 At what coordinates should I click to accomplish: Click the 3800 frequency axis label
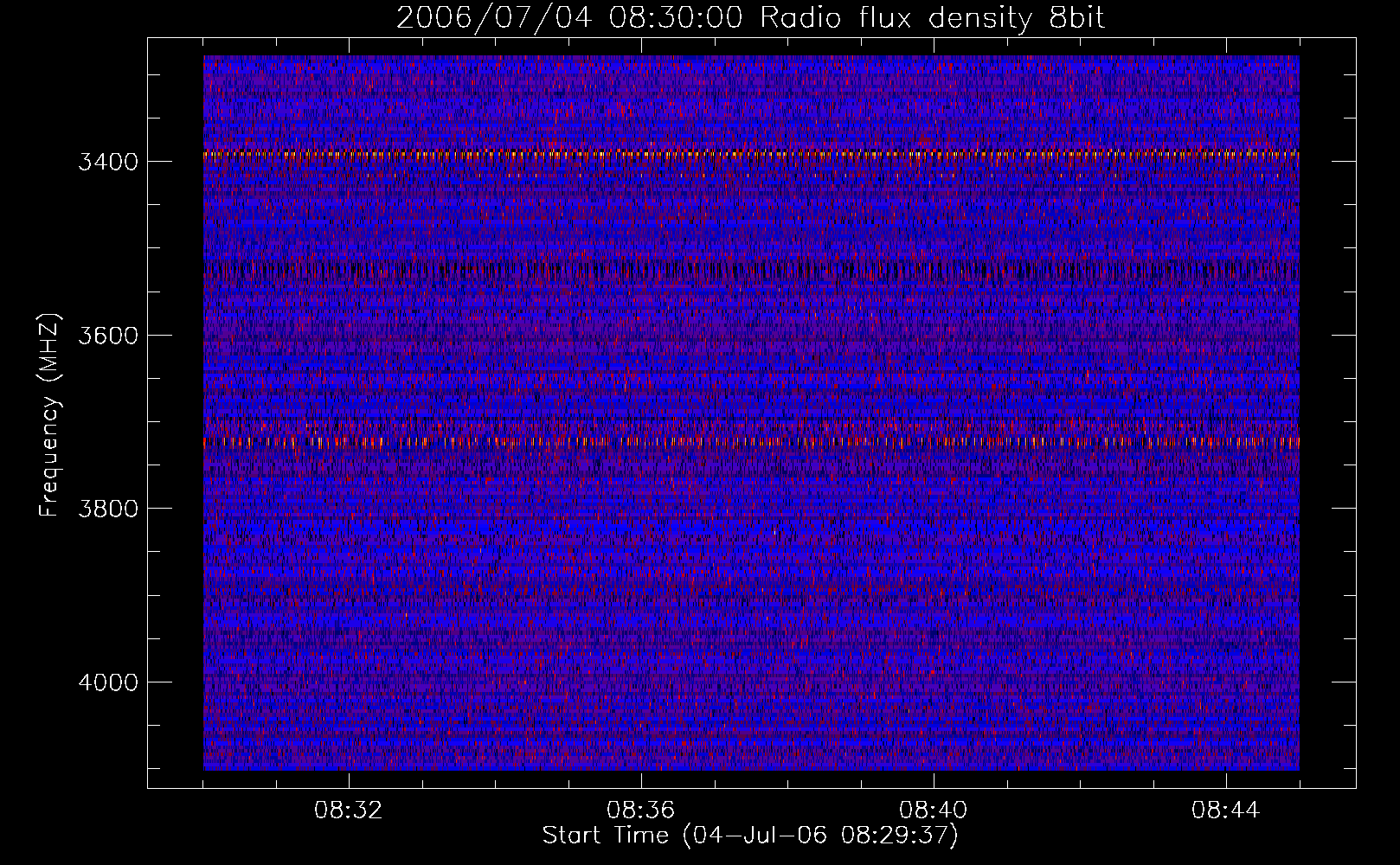[108, 509]
